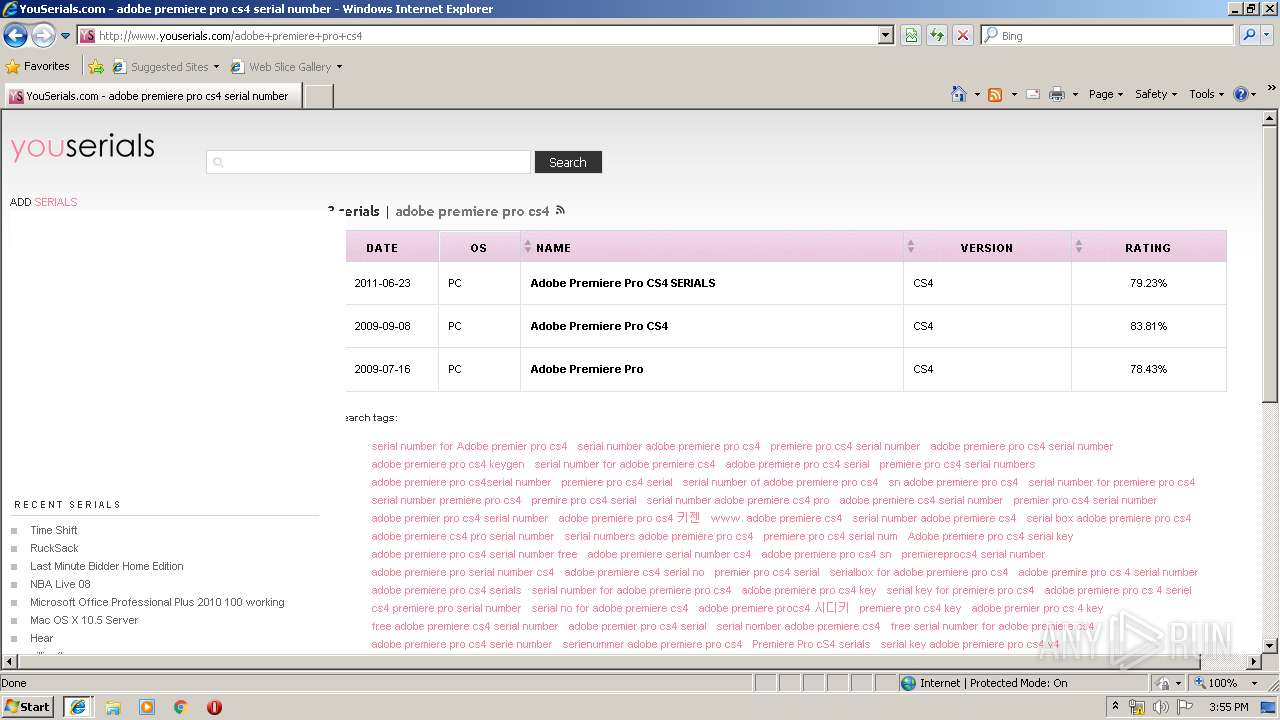Click the RSS feeds icon in command bar
Image resolution: width=1280 pixels, height=720 pixels.
pyautogui.click(x=995, y=94)
